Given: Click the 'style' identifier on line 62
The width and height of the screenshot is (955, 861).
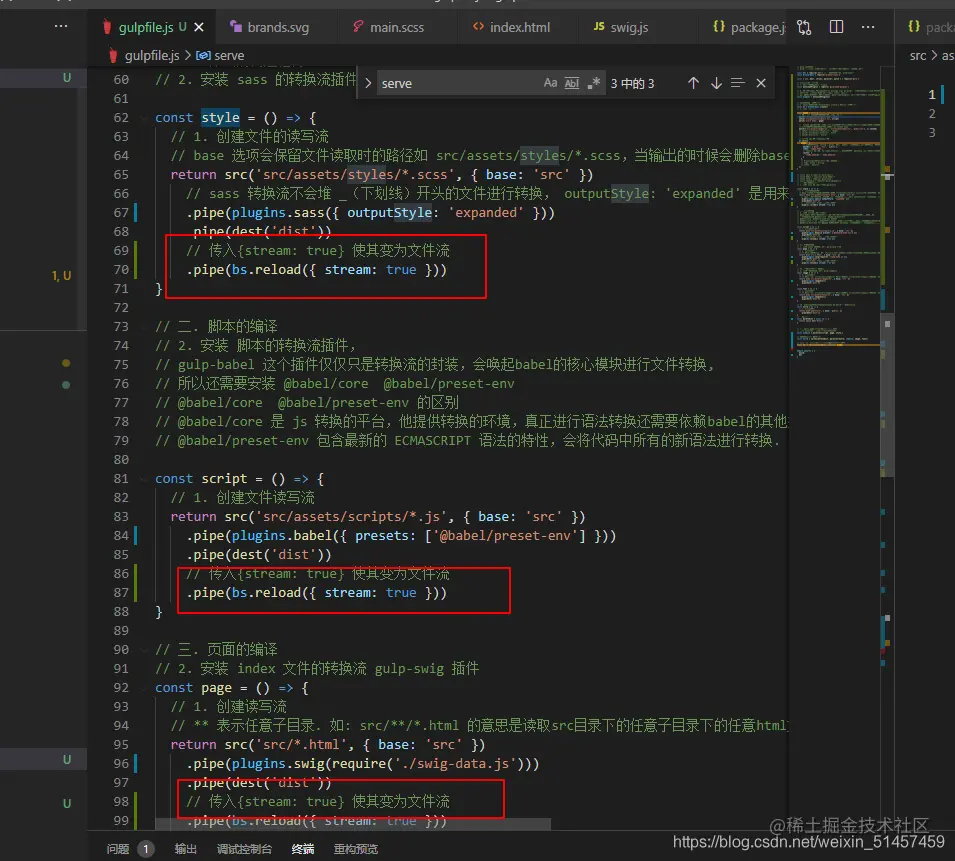Looking at the screenshot, I should pos(220,118).
